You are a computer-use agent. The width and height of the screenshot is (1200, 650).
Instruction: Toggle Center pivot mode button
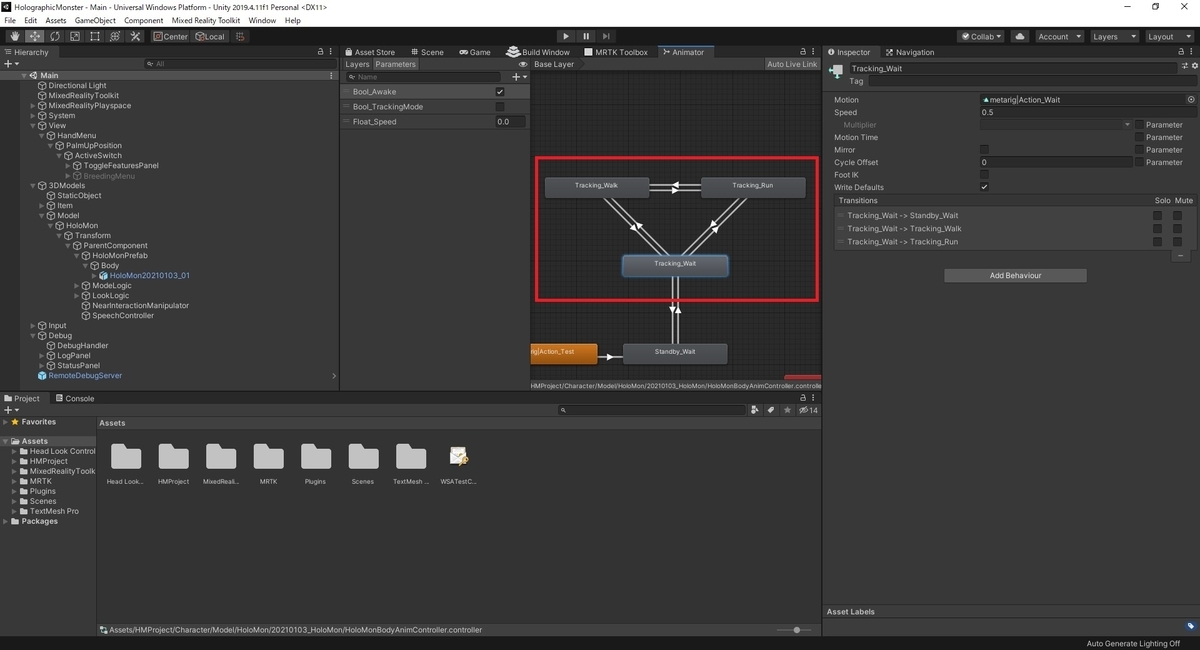(x=170, y=36)
